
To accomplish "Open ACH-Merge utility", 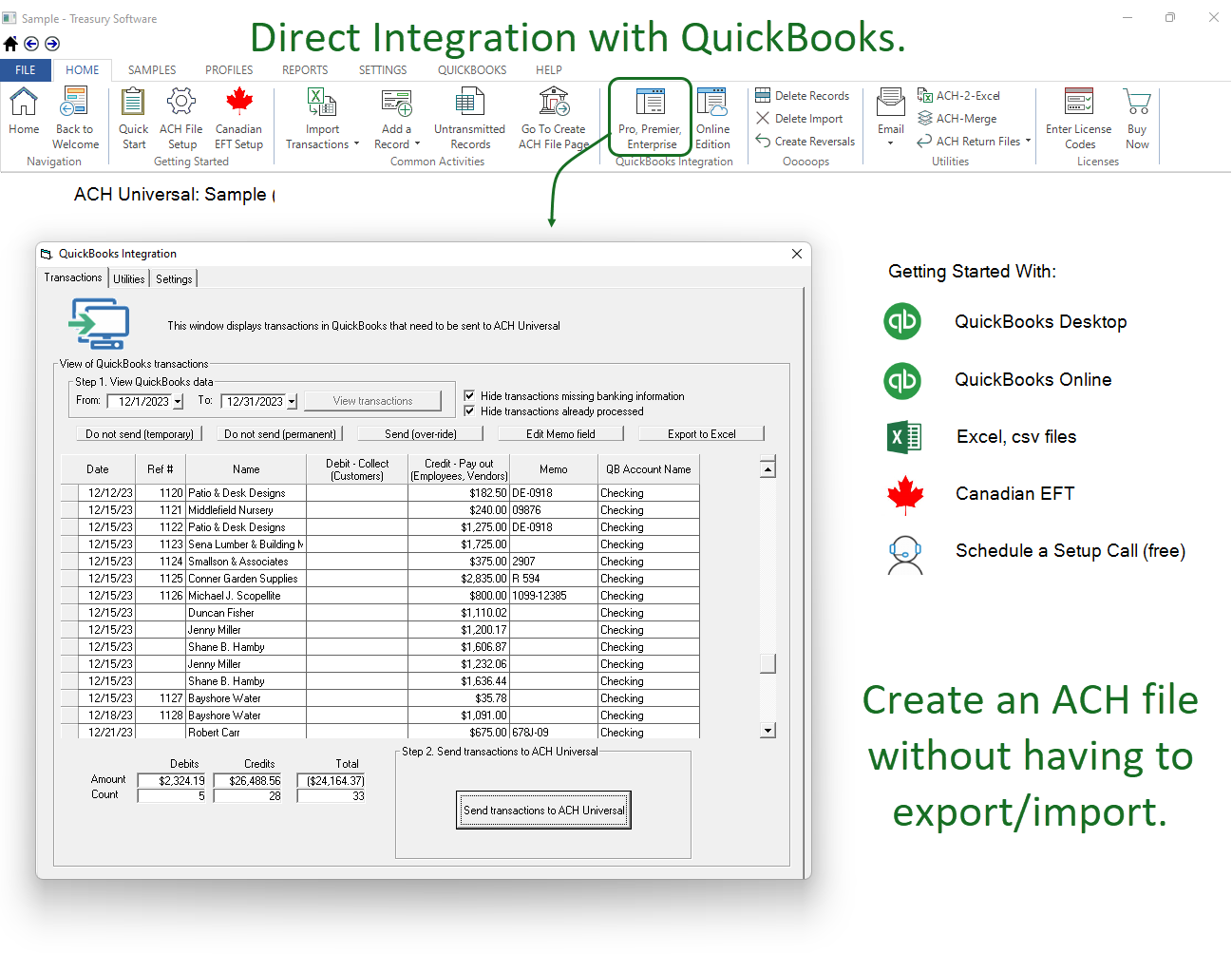I will click(957, 119).
